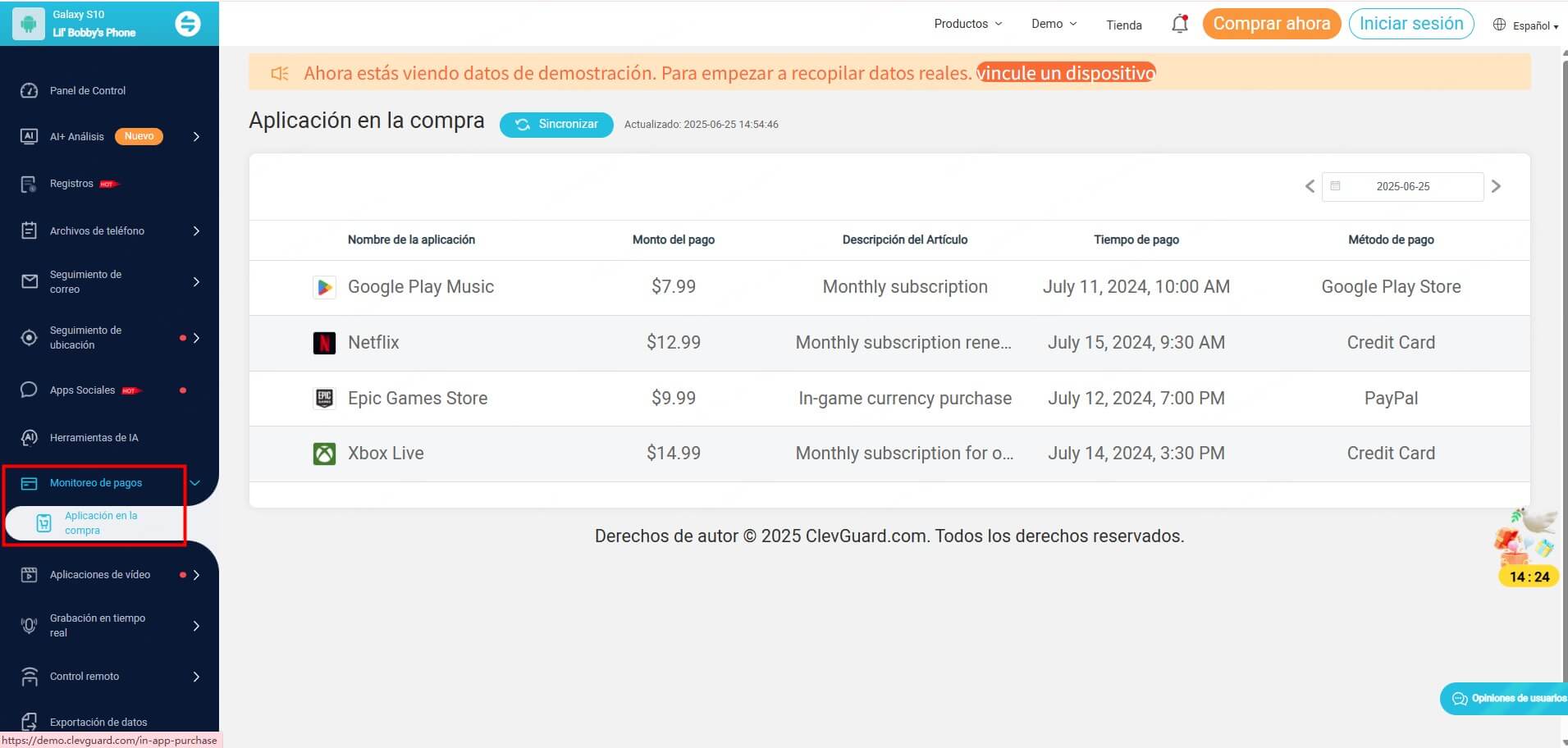Go to previous date arrow
Viewport: 1568px width, 748px height.
point(1310,186)
